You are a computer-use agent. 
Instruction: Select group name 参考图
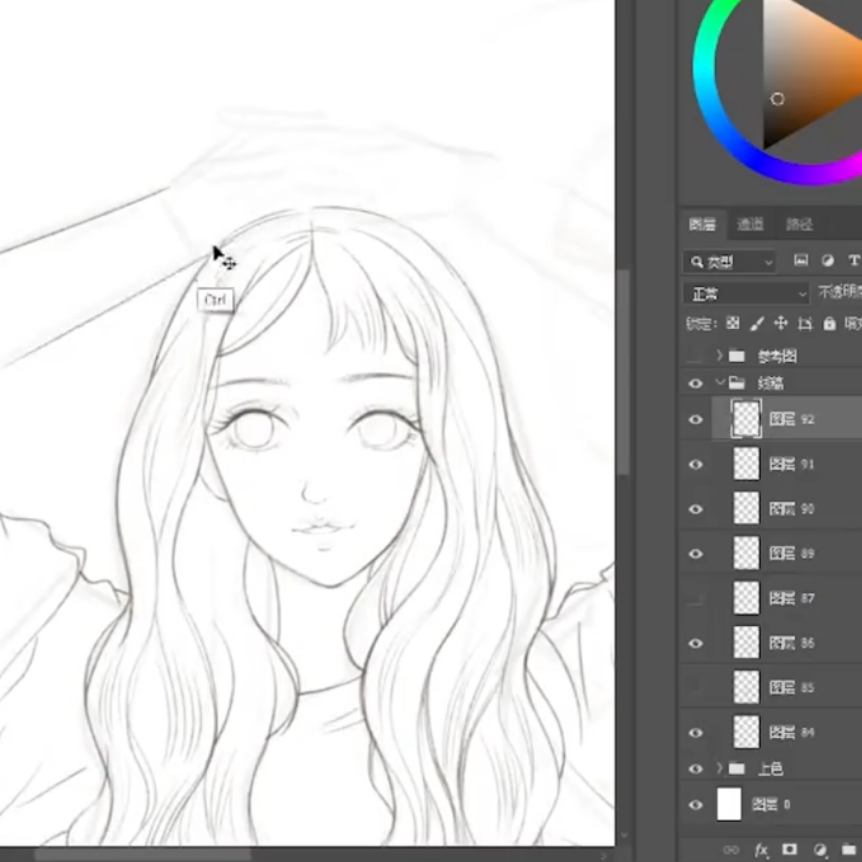pos(777,357)
